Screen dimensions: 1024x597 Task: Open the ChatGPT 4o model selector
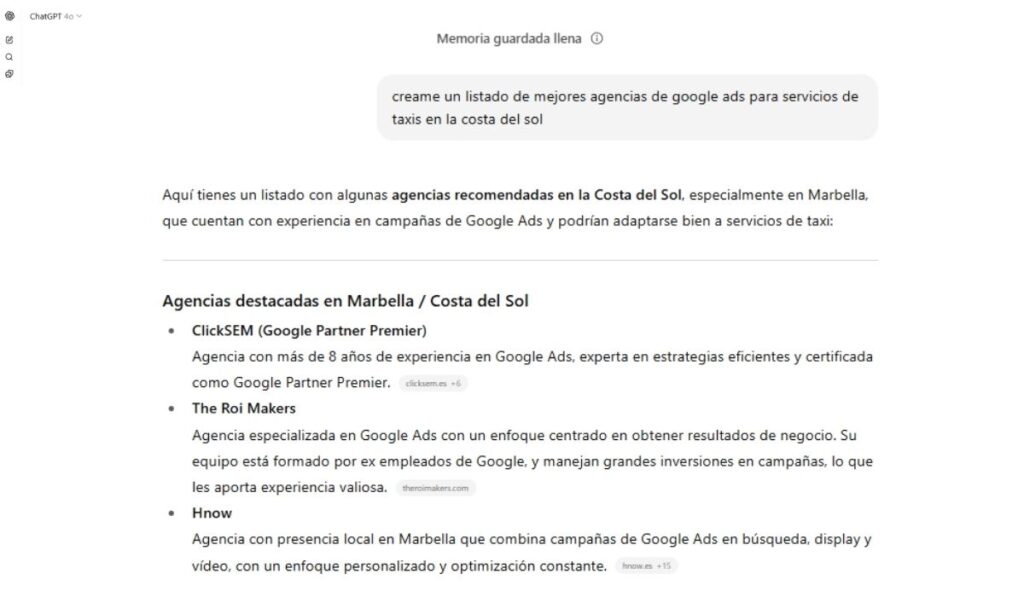click(x=56, y=16)
